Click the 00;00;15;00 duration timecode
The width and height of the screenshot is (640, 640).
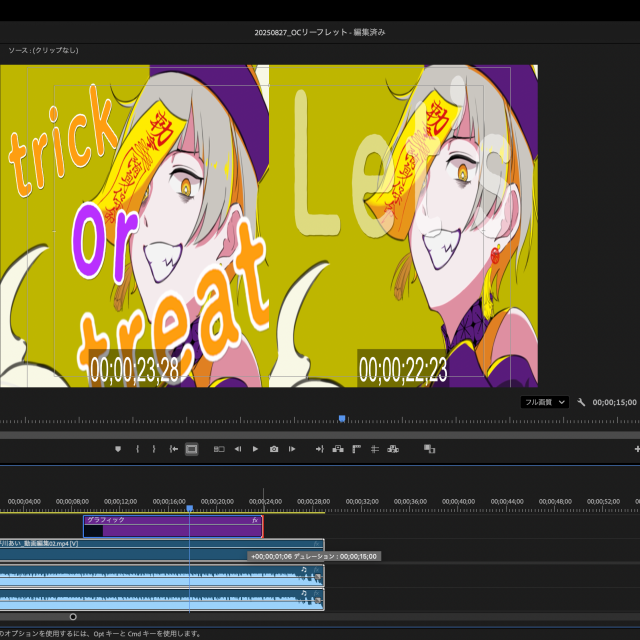pos(614,402)
